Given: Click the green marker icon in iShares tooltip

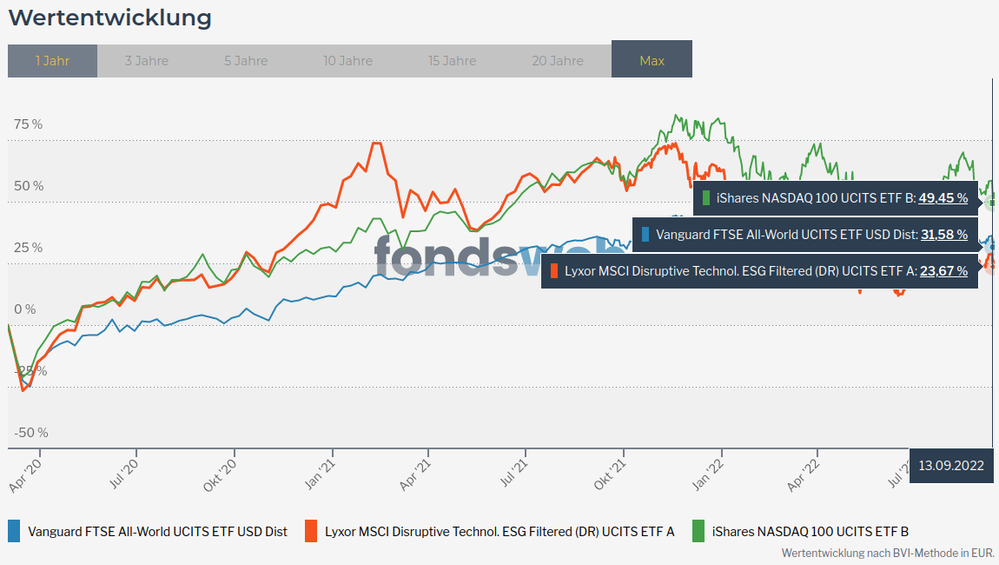Looking at the screenshot, I should tap(707, 198).
